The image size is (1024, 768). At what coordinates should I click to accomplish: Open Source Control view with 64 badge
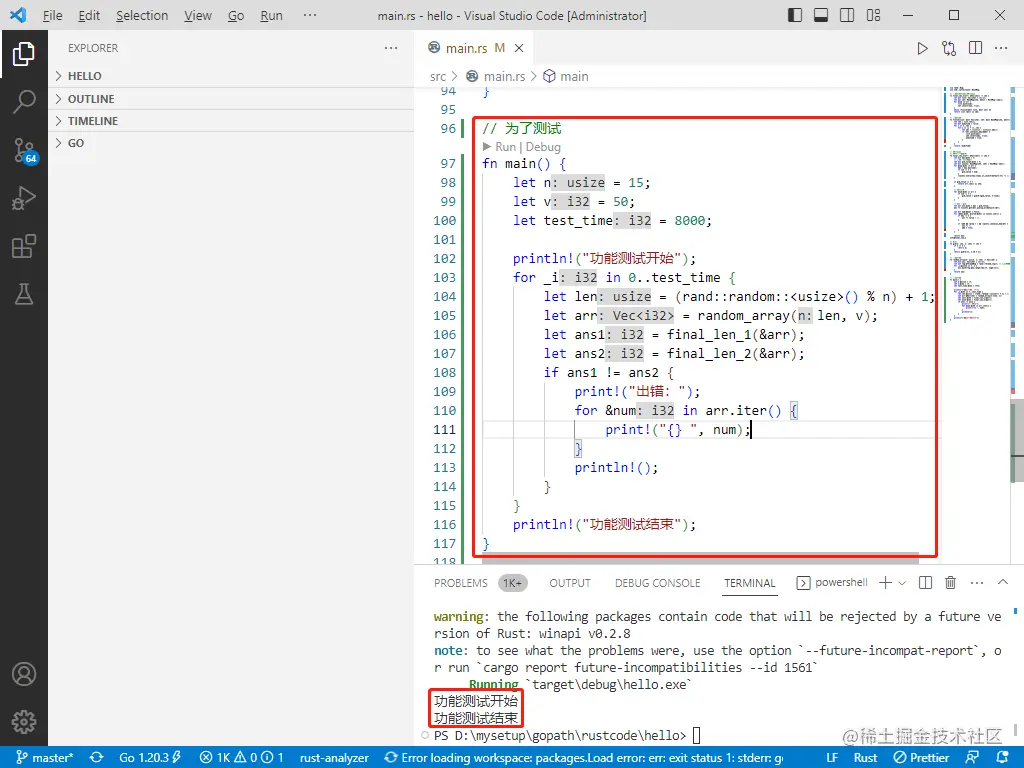click(25, 151)
